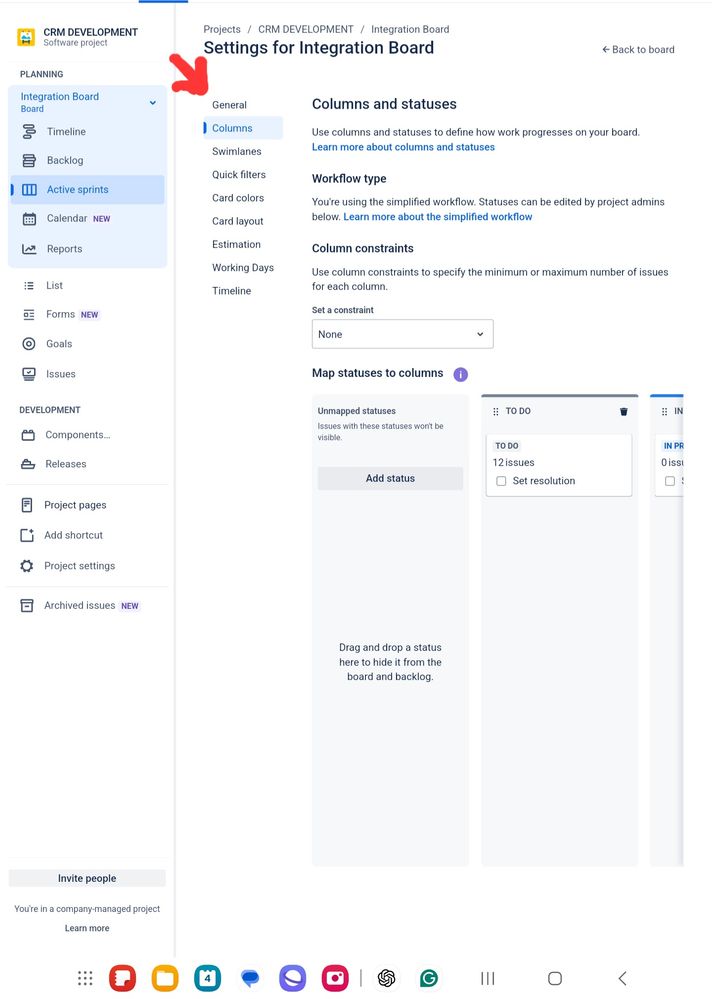
Task: Open the Android app drawer grid icon
Action: tap(85, 978)
